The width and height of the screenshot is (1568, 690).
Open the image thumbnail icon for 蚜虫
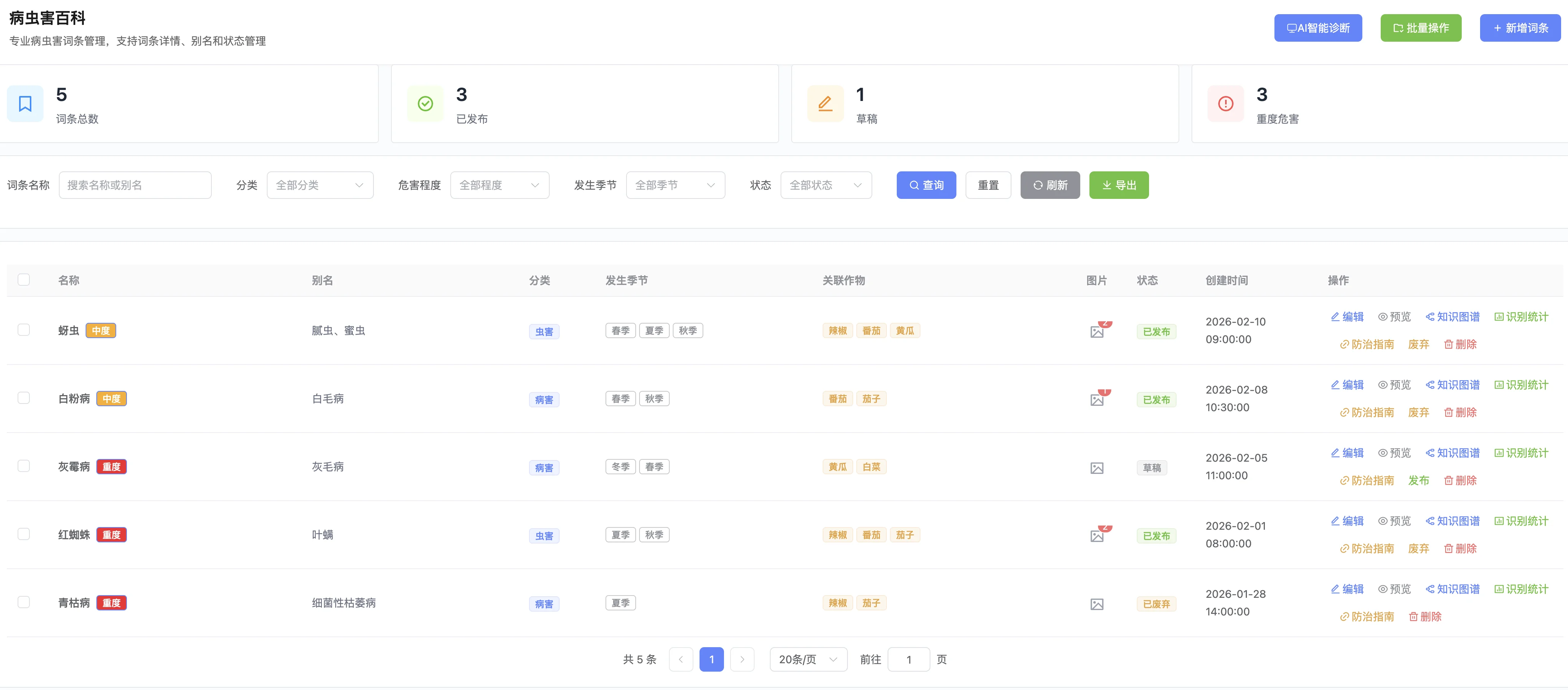(1097, 332)
